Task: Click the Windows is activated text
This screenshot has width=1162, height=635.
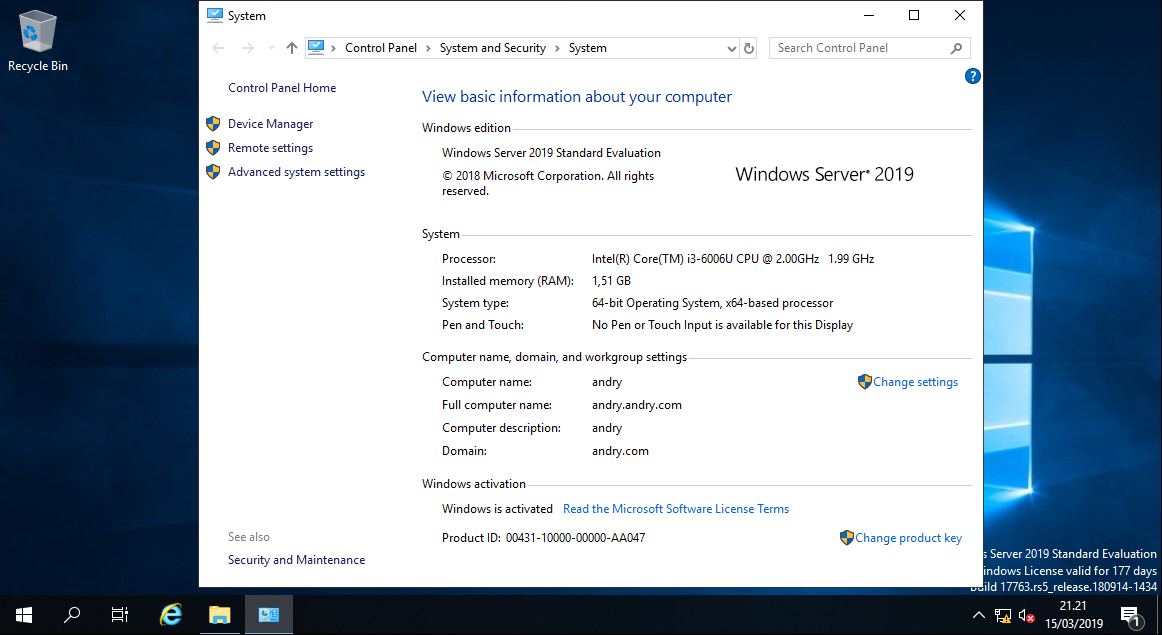Action: pyautogui.click(x=497, y=508)
